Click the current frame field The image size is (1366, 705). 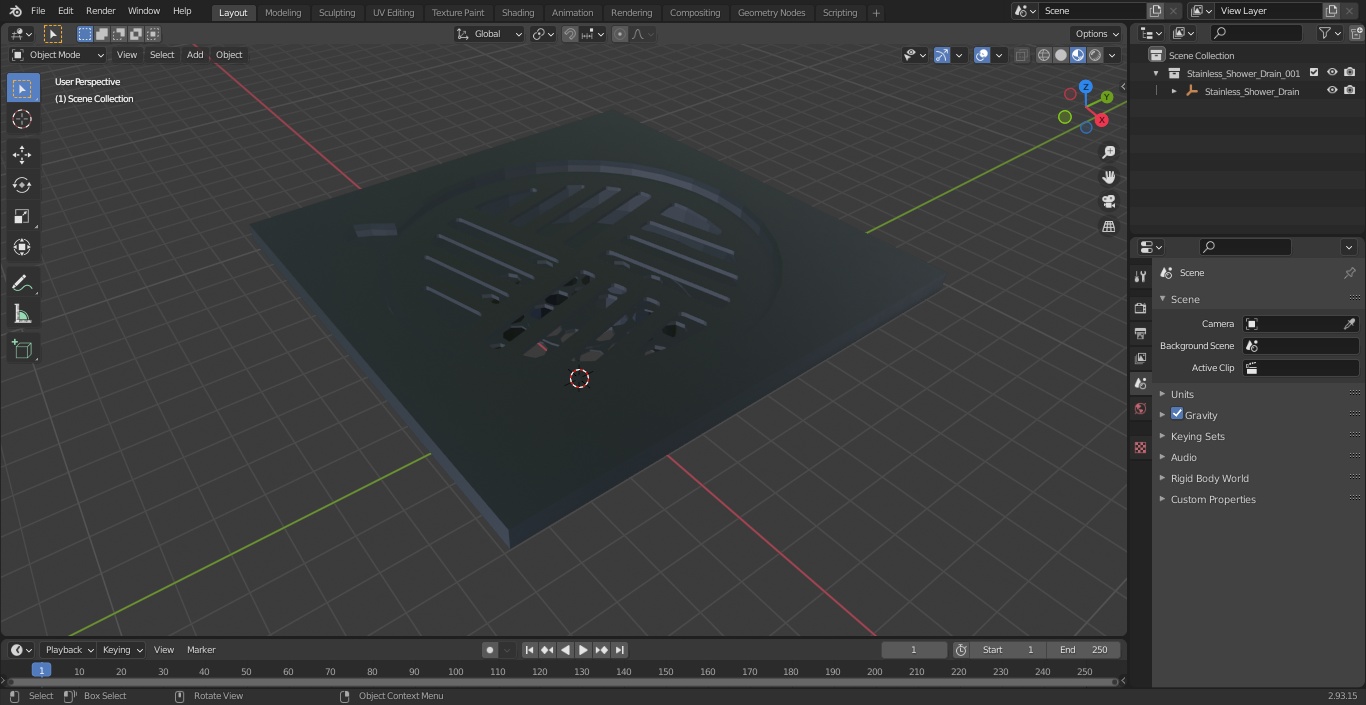[x=914, y=650]
